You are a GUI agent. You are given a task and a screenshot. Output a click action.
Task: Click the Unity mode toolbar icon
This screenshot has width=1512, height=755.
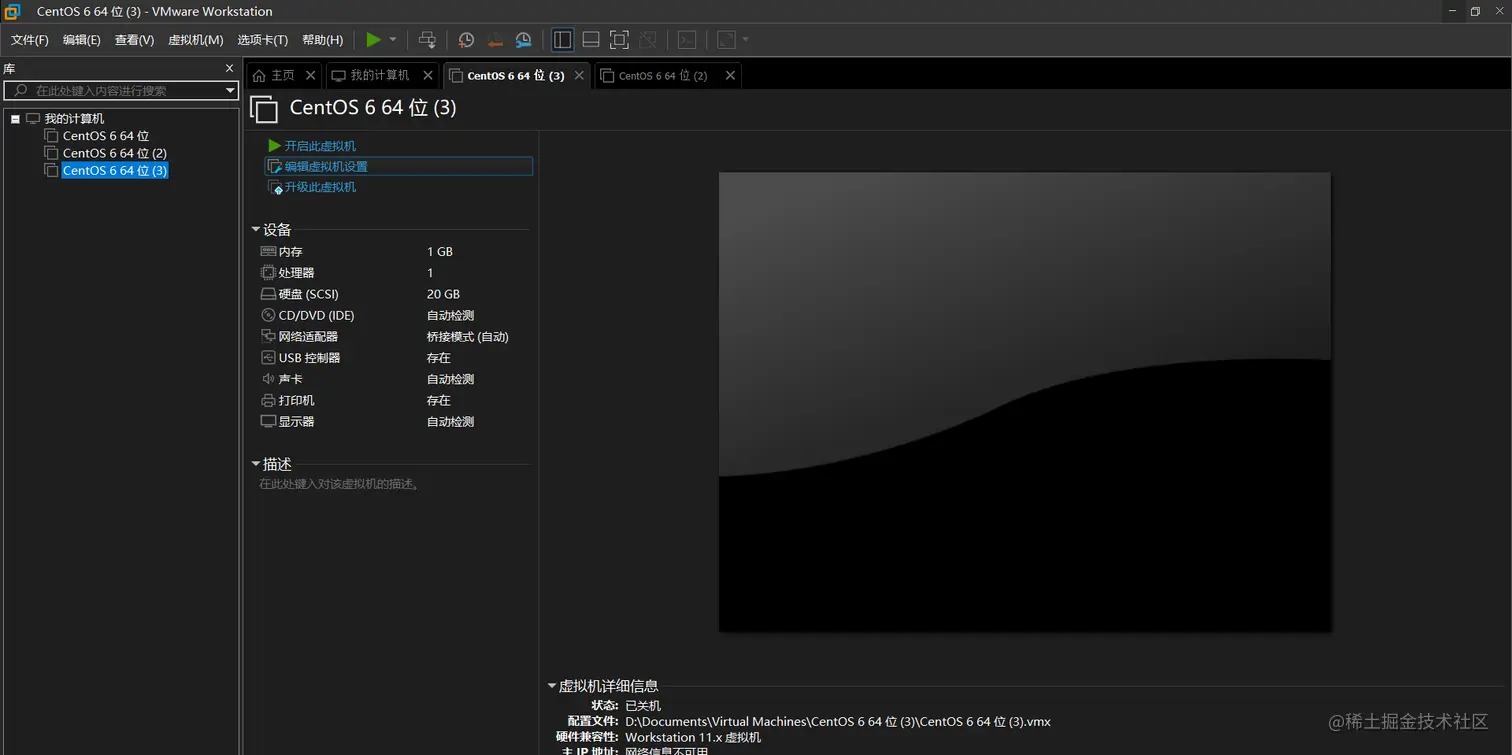[648, 40]
